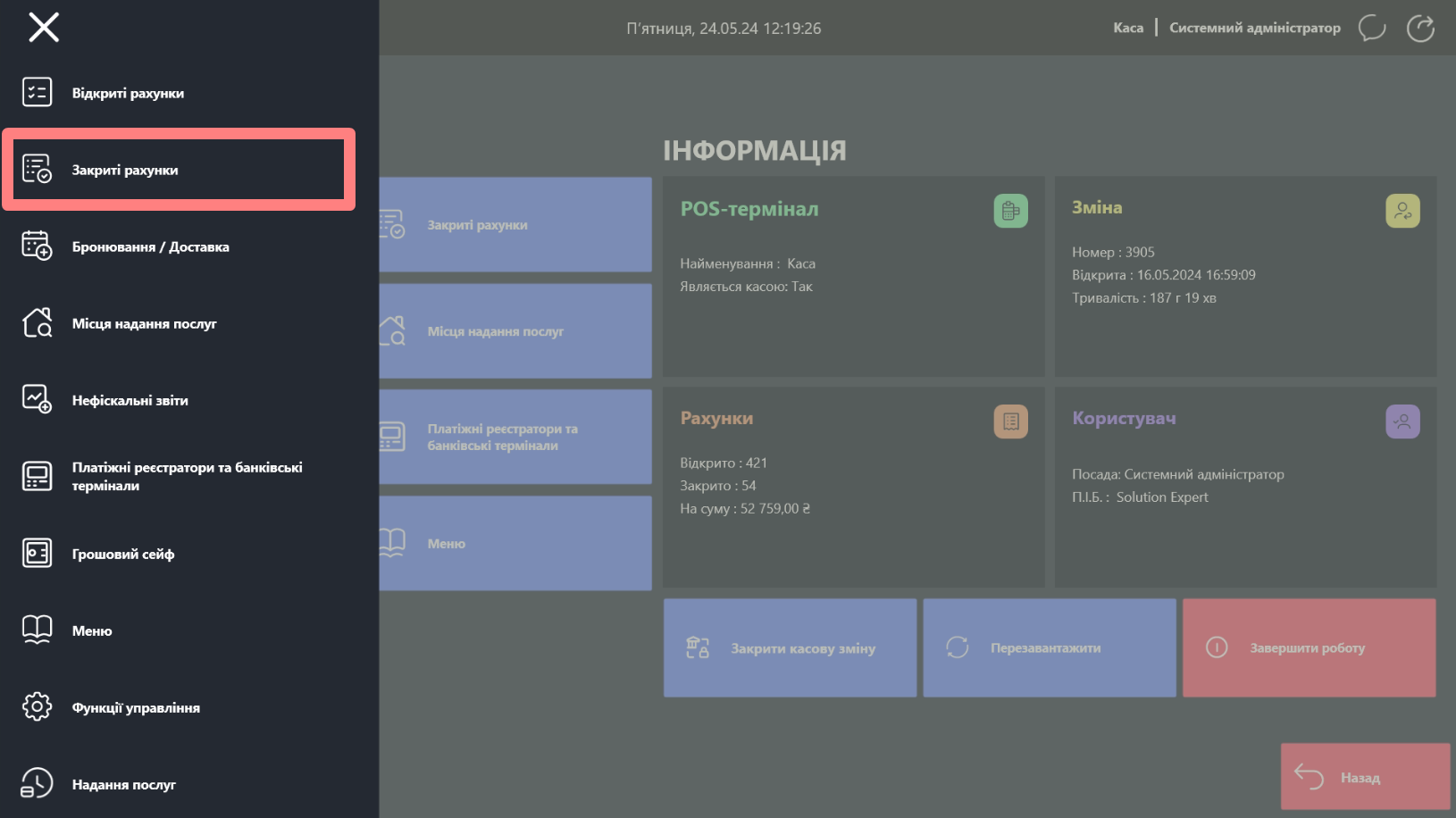
Task: Click the Надання послуг clock icon
Action: [x=37, y=783]
